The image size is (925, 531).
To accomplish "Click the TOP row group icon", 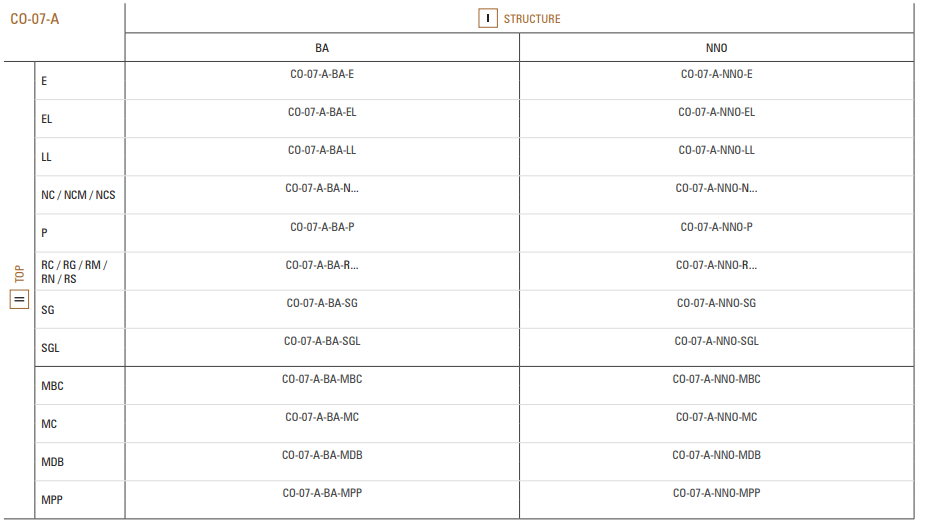I will coord(19,299).
